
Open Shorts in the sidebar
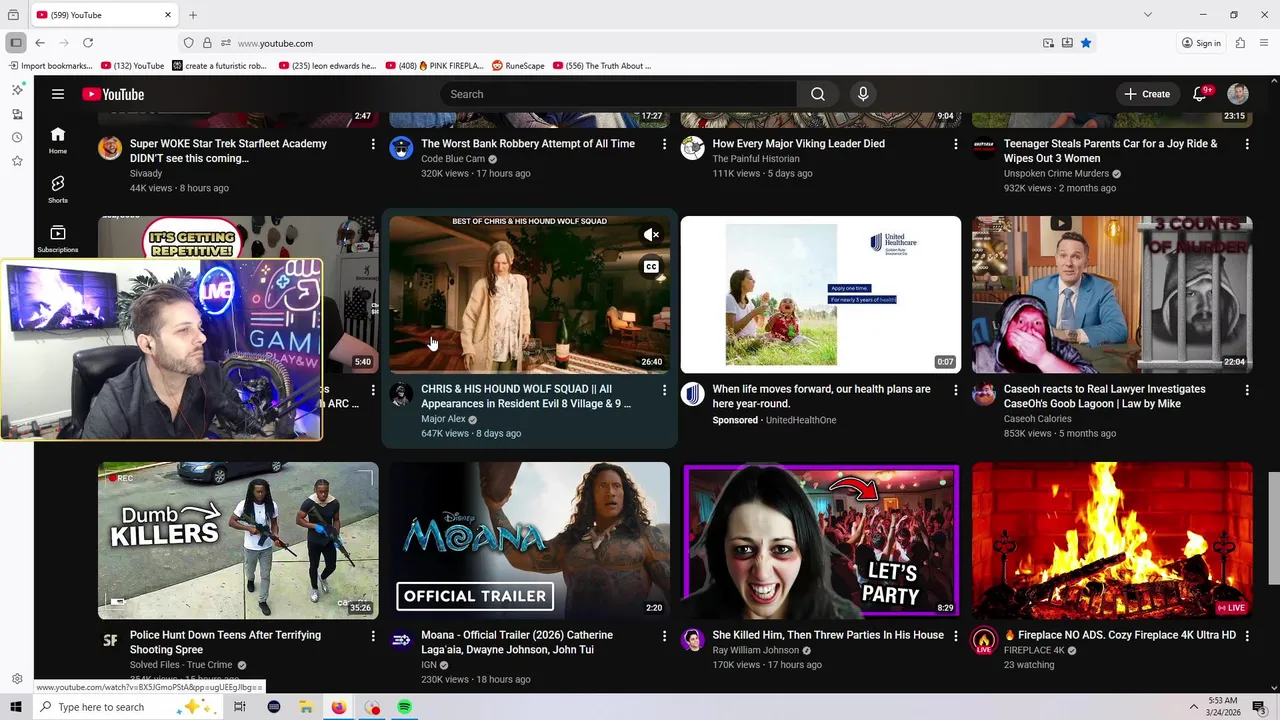click(x=58, y=189)
